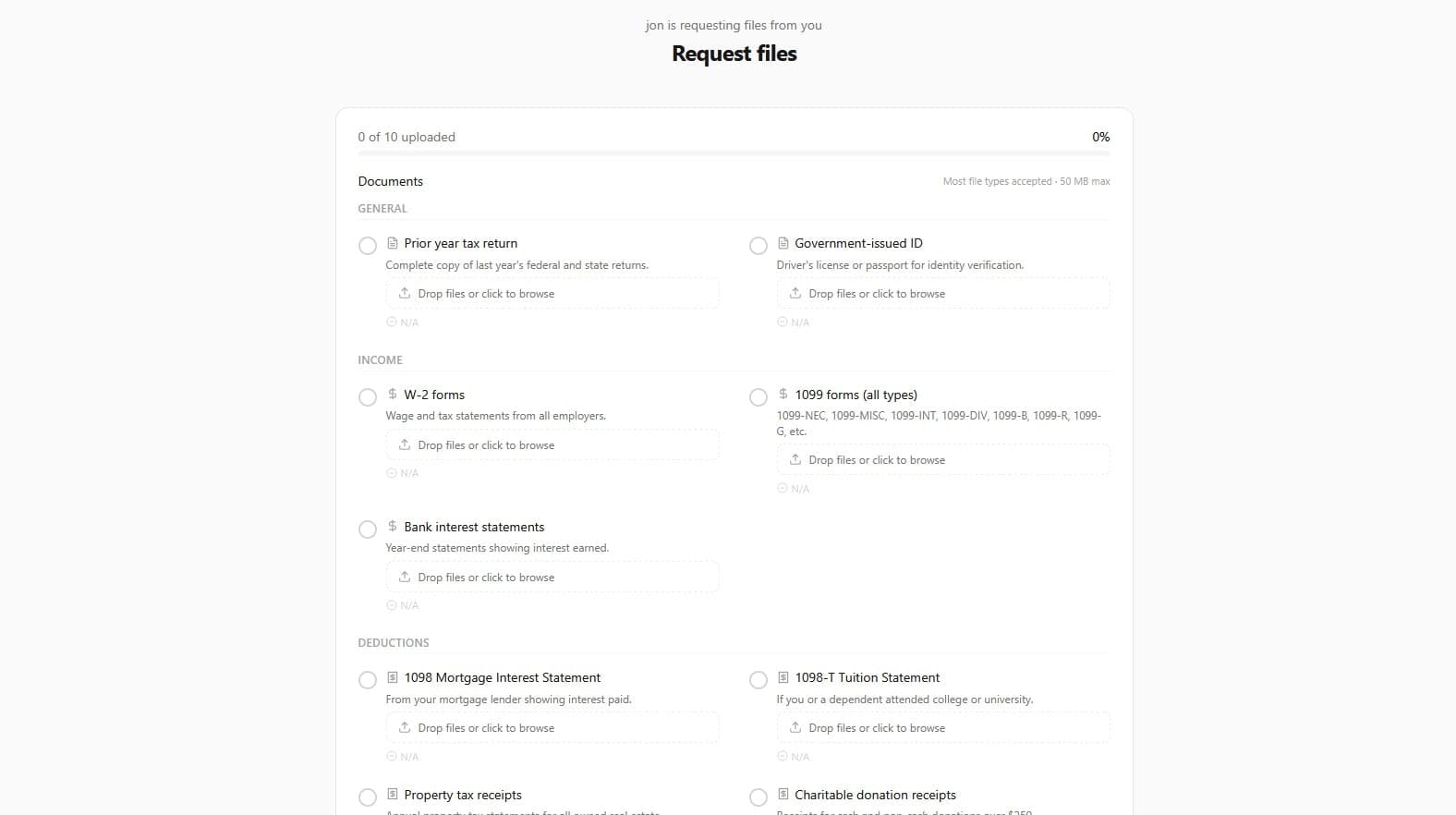The image size is (1456, 815).
Task: Click the upload arrow in W-2 forms dropzone
Action: tap(404, 444)
